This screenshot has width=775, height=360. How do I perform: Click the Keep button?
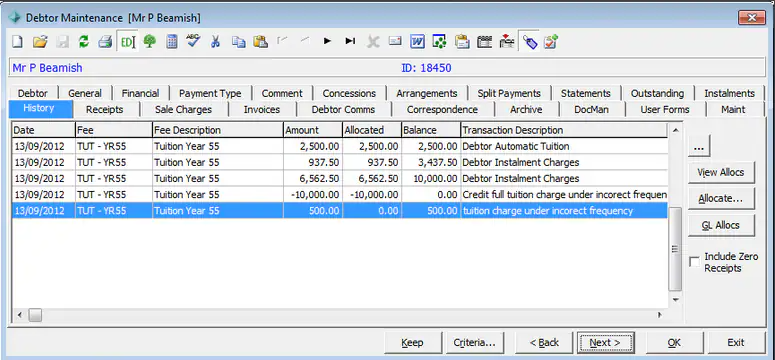click(412, 342)
